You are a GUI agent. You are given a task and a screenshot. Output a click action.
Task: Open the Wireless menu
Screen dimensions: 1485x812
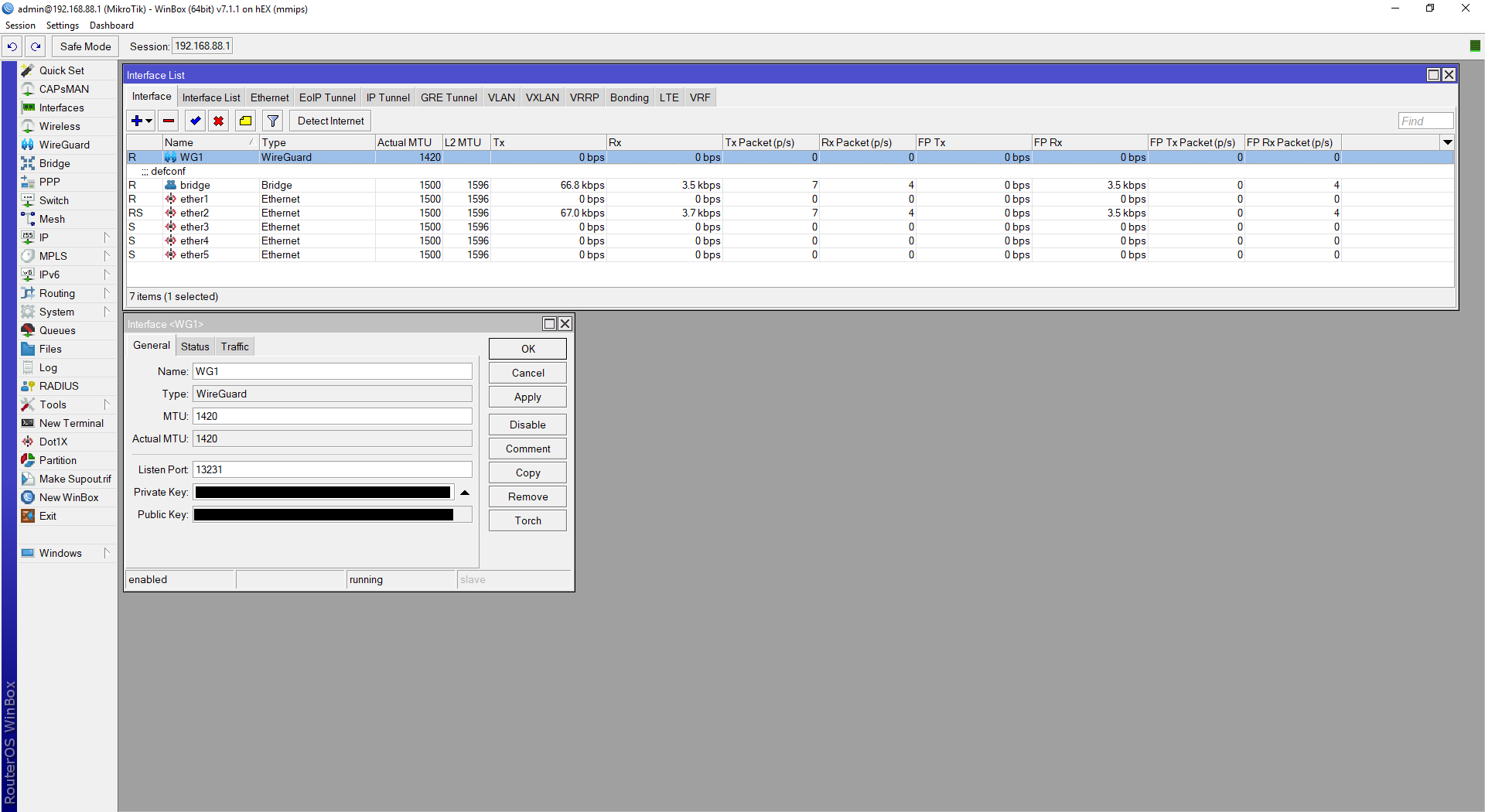point(60,126)
